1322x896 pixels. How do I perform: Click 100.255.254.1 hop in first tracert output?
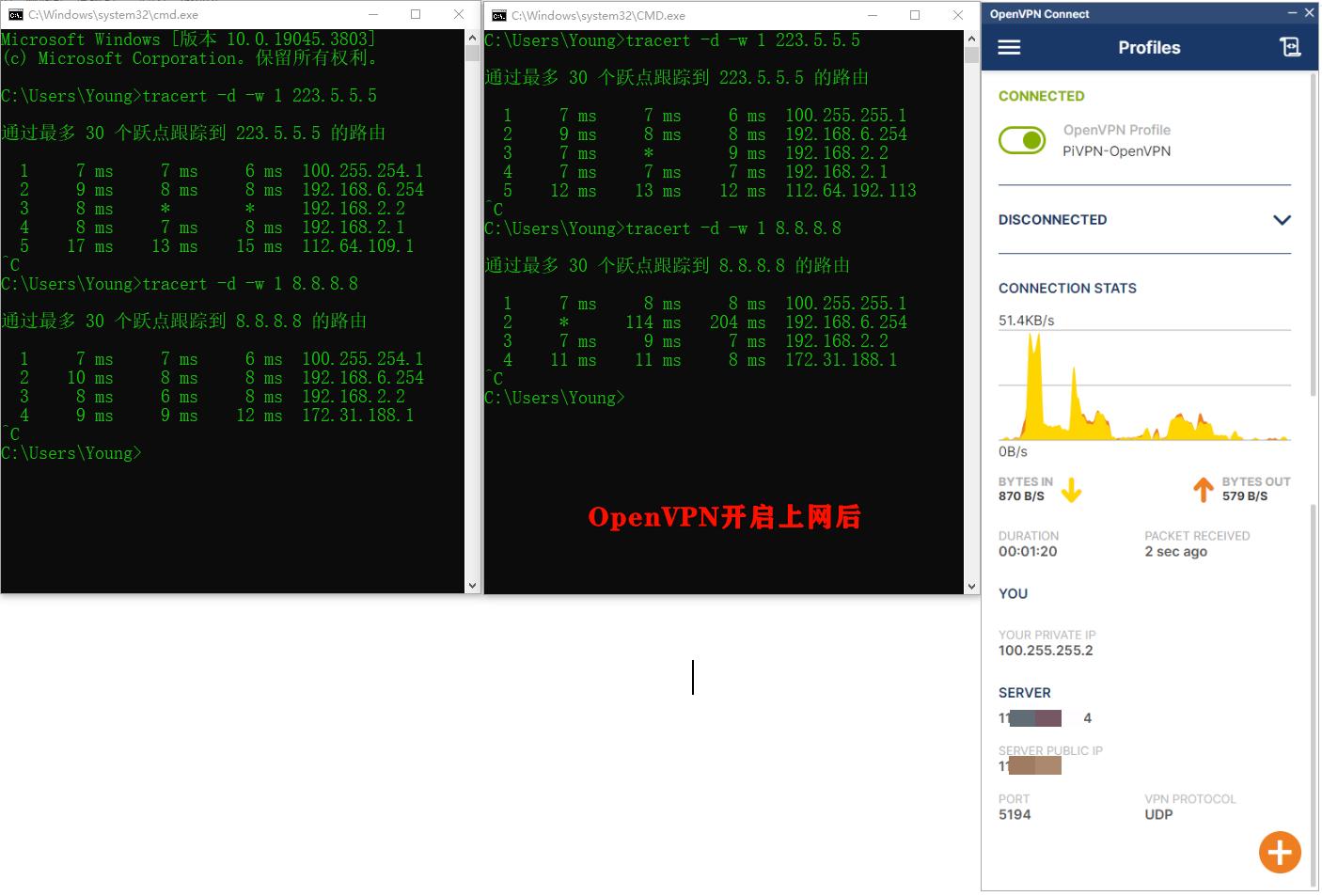pos(362,171)
